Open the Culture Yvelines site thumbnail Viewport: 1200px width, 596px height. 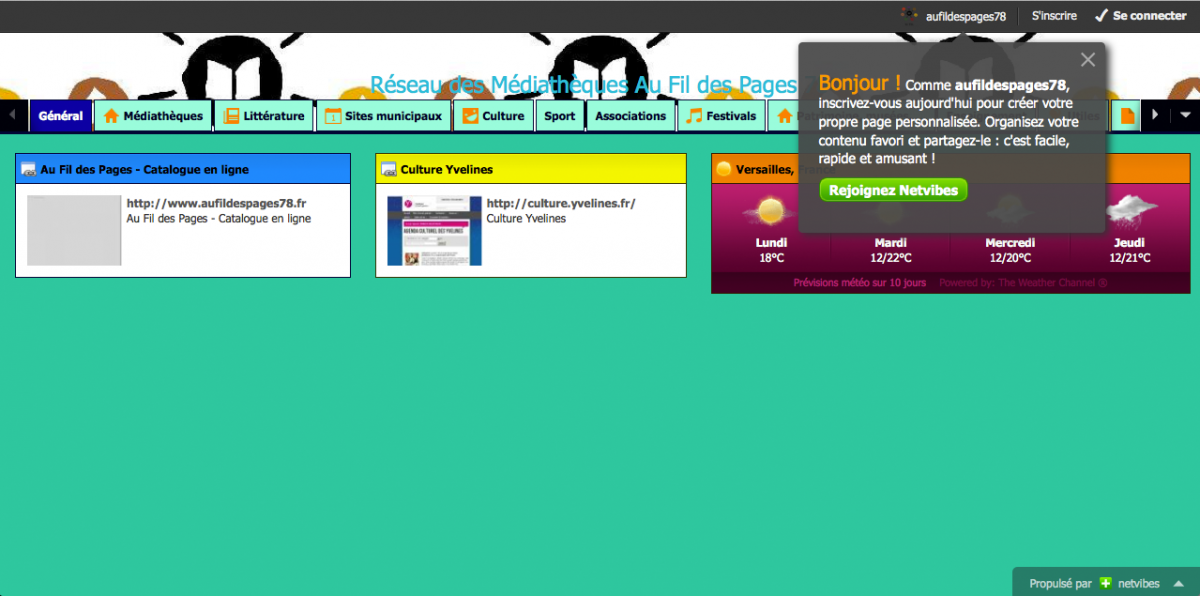click(434, 230)
